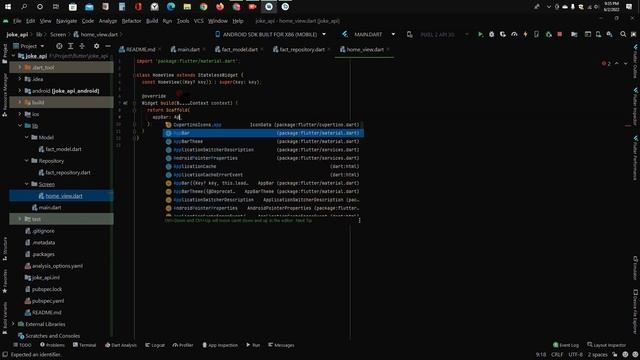Select AppBarTheme class completion suggestion

[x=263, y=142]
